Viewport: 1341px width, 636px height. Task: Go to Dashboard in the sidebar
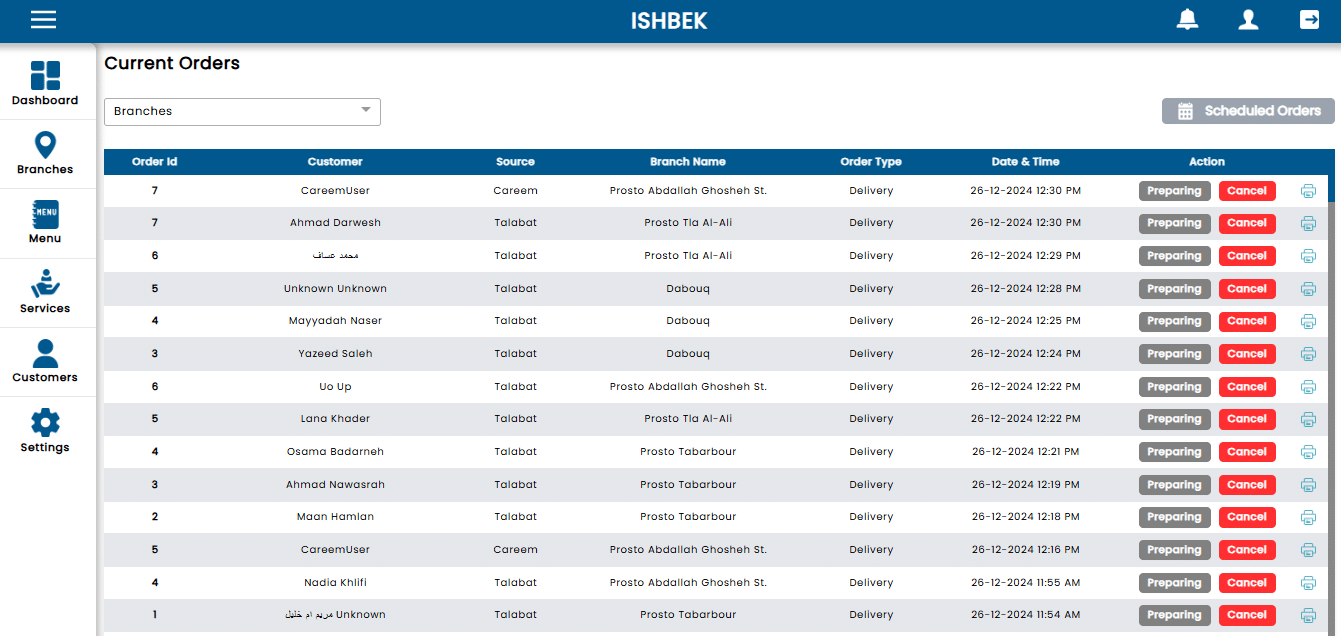(45, 84)
